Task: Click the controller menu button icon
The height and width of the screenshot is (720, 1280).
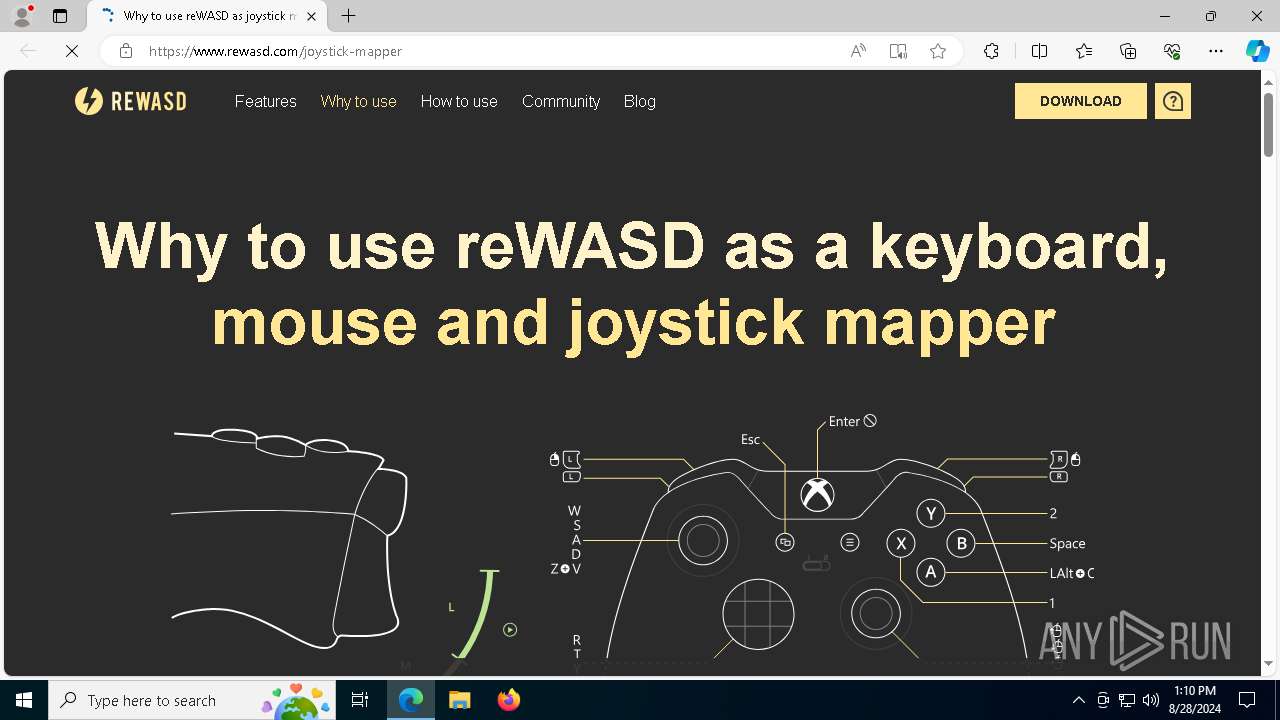Action: coord(850,542)
